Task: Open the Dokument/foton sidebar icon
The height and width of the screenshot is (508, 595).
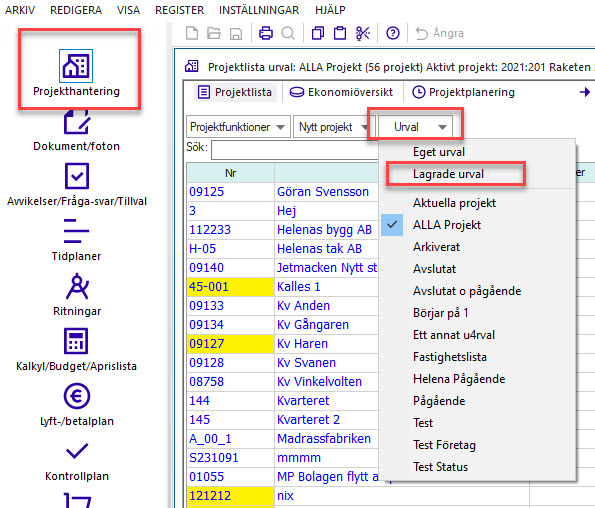Action: (x=77, y=122)
